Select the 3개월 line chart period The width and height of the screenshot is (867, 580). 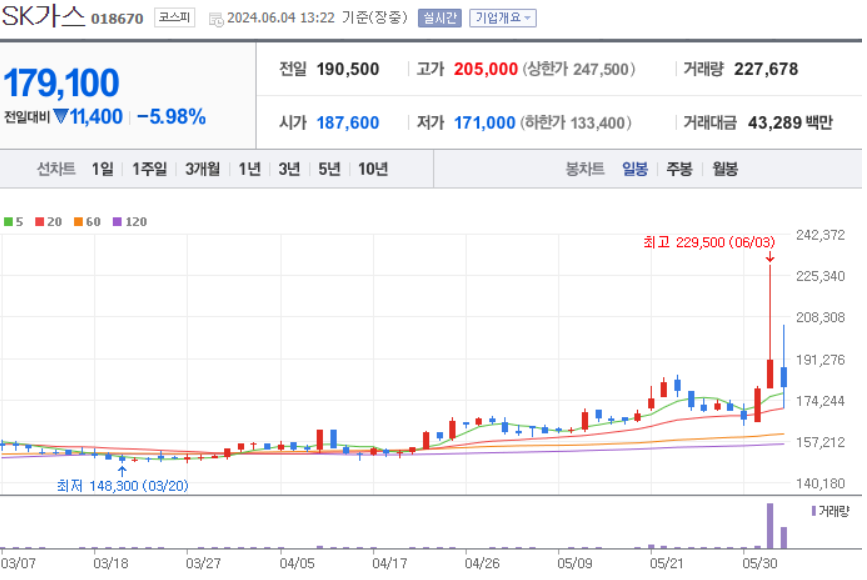pos(202,169)
